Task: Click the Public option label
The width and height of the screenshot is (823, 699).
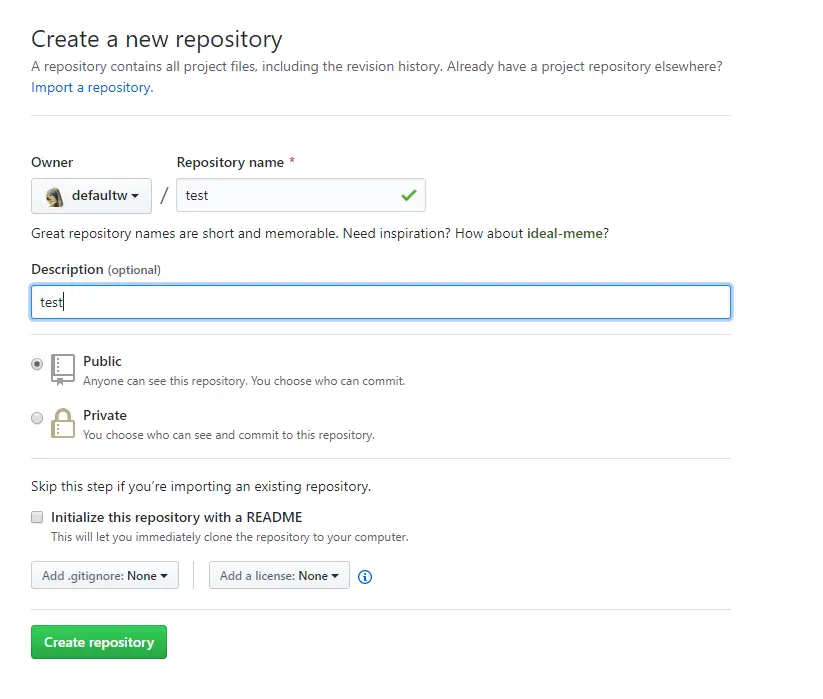Action: click(x=102, y=361)
